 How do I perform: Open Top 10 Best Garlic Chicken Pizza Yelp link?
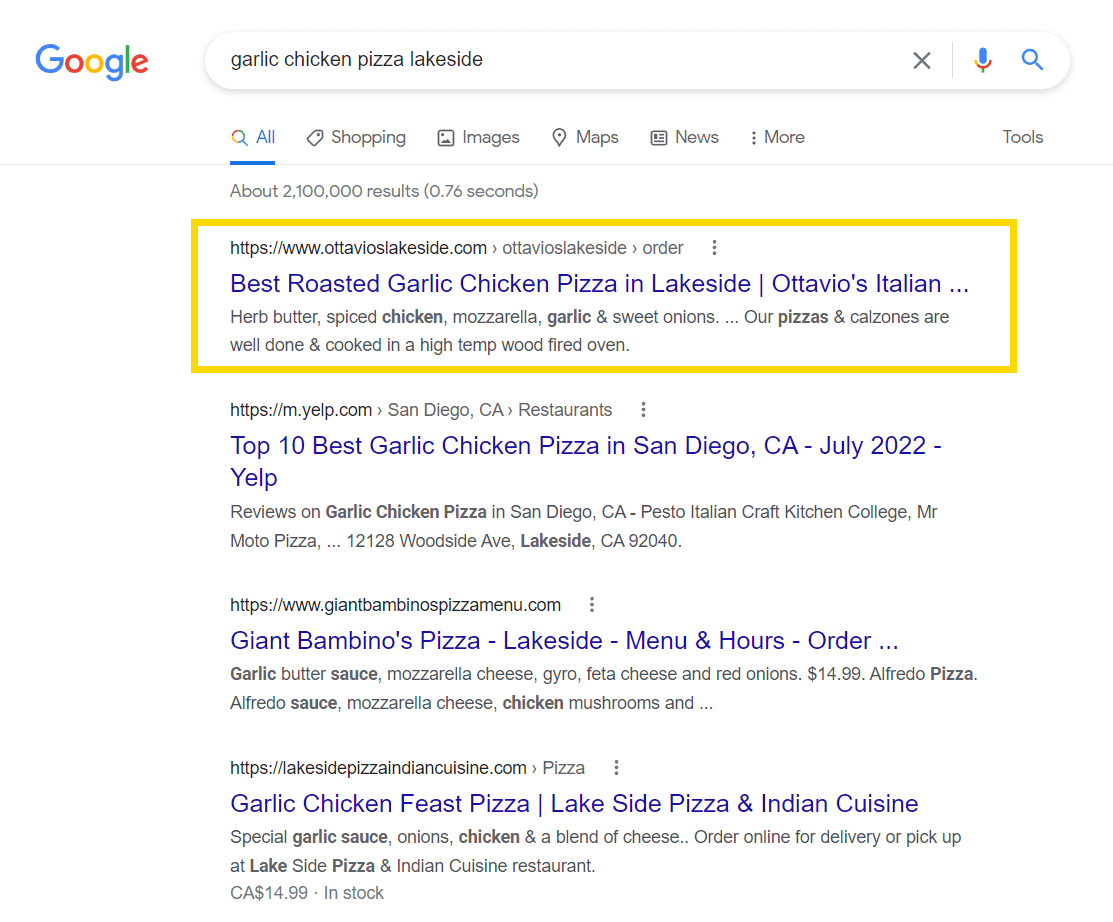tap(586, 461)
